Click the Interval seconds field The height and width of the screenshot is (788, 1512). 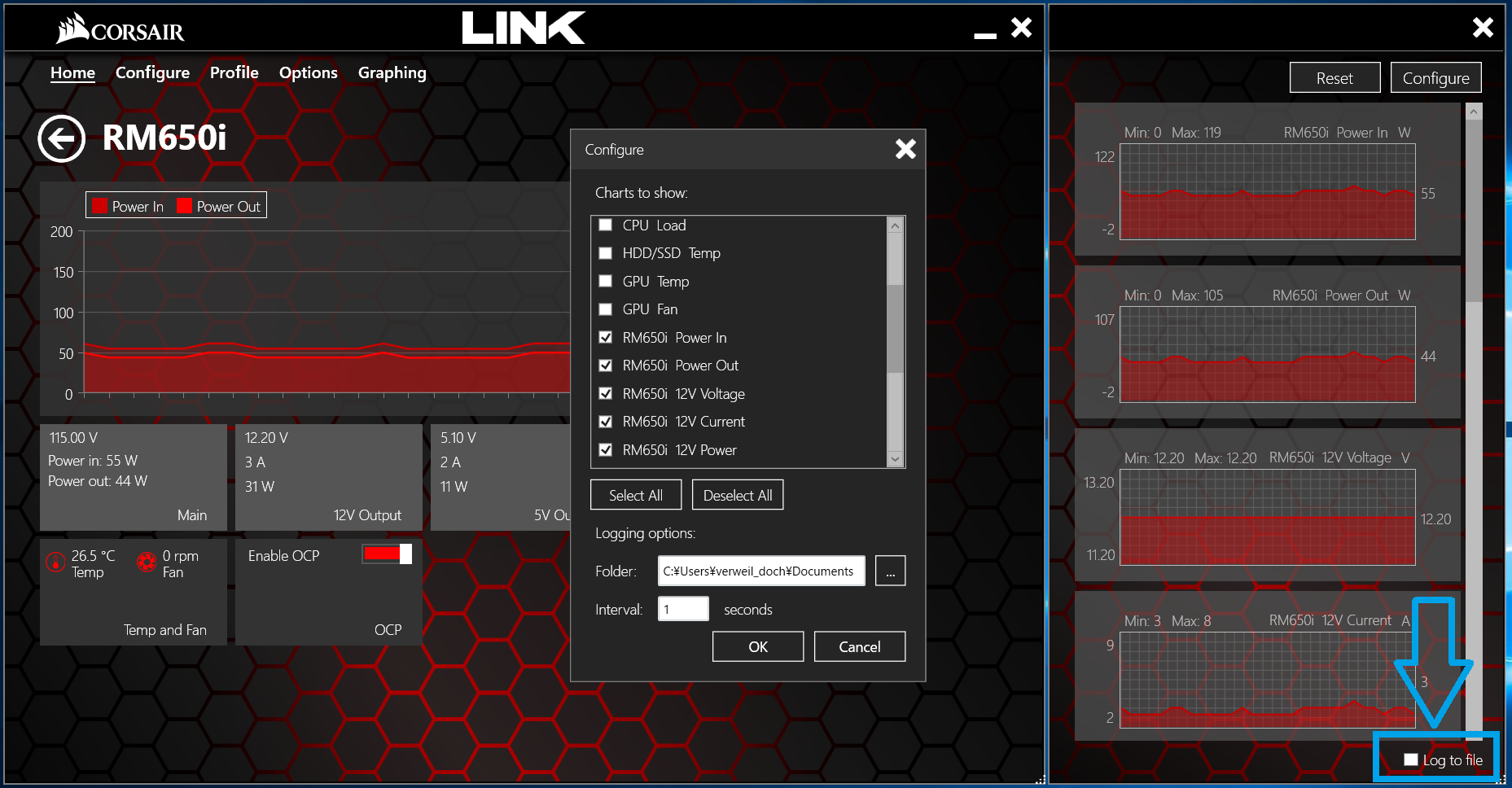683,609
